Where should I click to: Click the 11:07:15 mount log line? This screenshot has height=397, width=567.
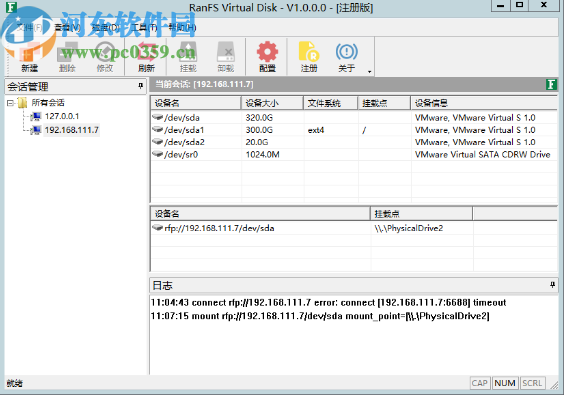(x=320, y=316)
